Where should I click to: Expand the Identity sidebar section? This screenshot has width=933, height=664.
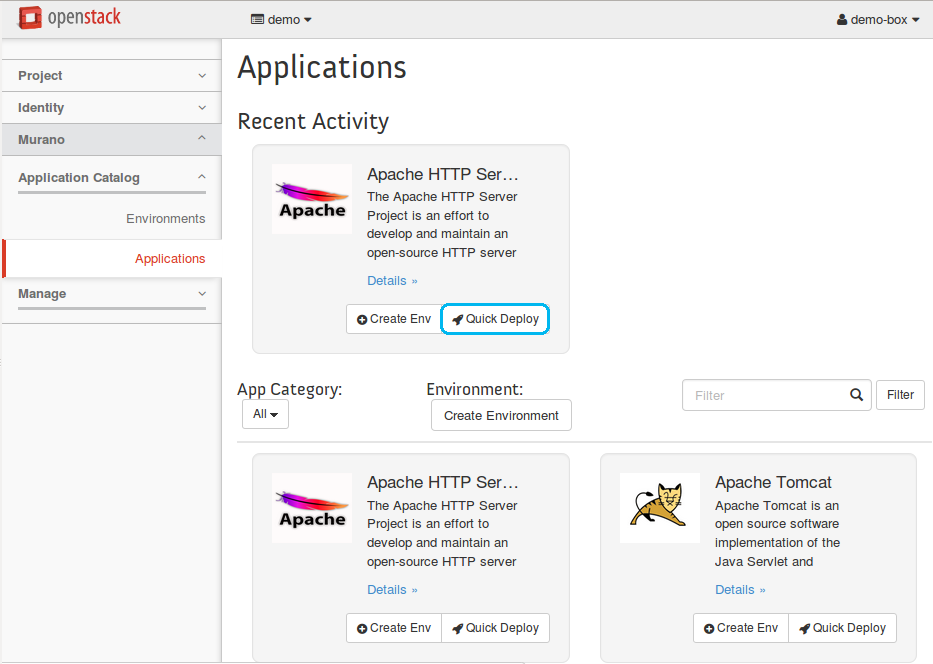(x=111, y=108)
